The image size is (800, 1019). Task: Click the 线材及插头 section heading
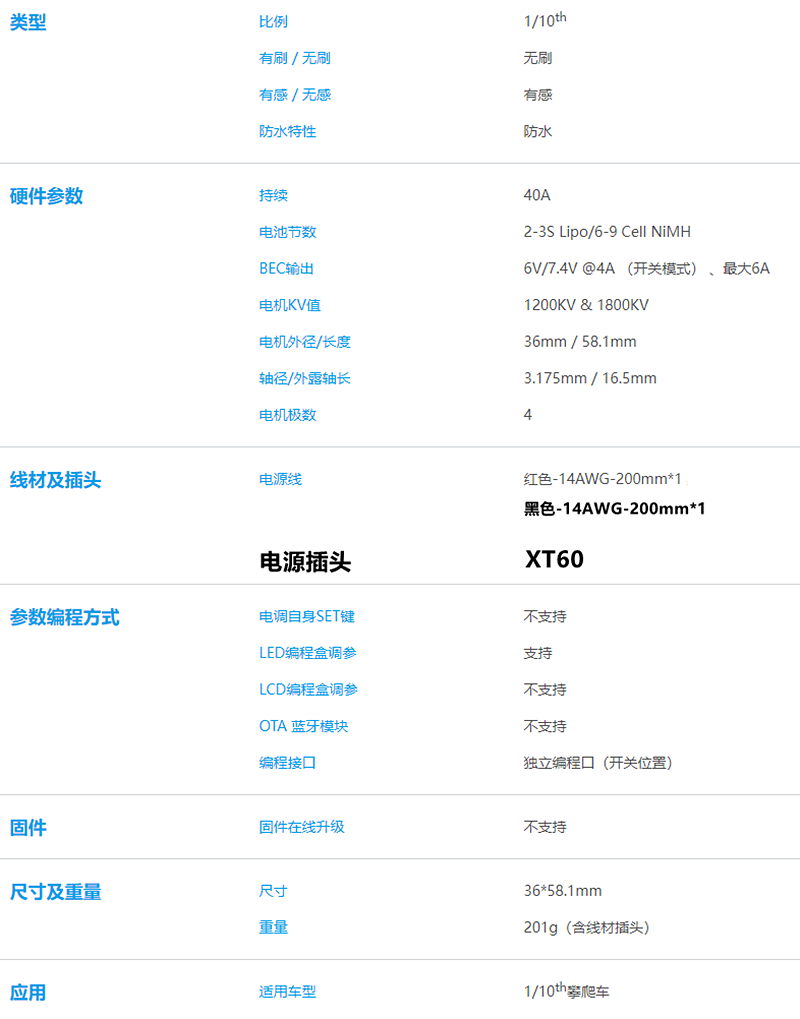pyautogui.click(x=55, y=480)
